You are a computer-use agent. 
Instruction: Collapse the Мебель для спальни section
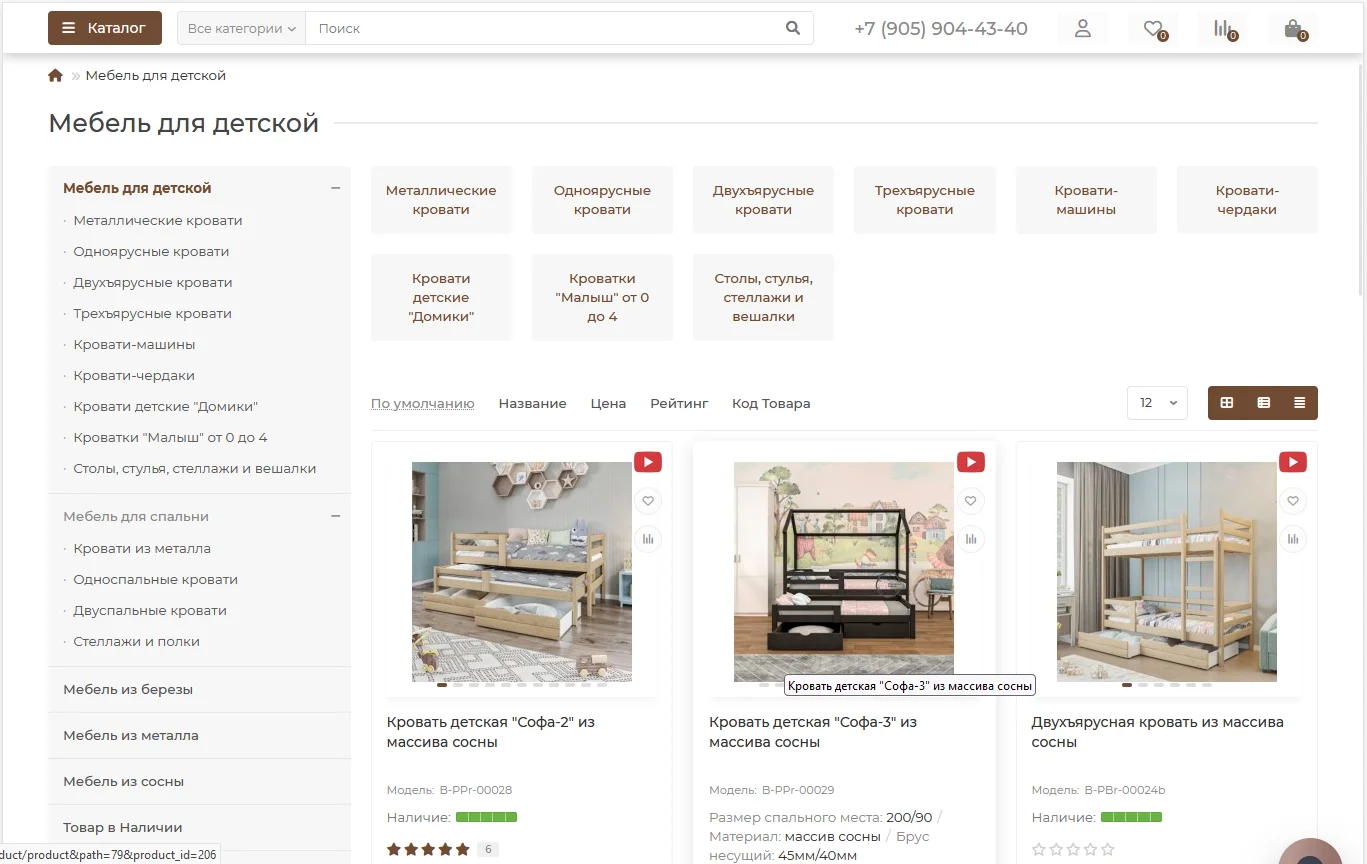pyautogui.click(x=336, y=516)
